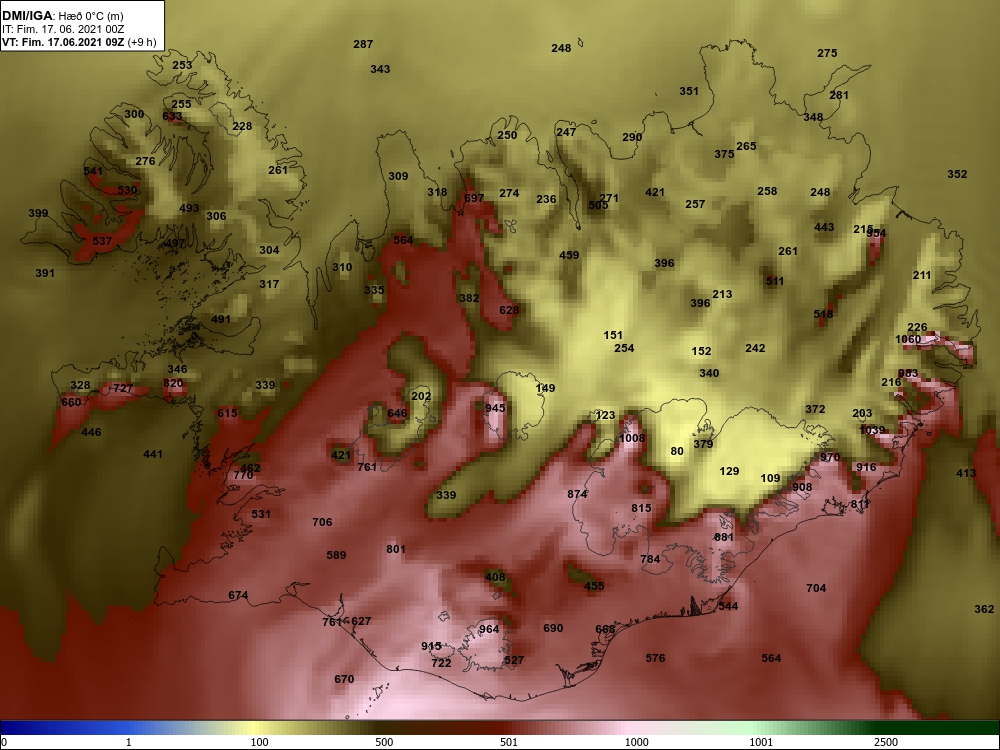Click the map value 646
Screen dimensions: 1000x750
[x=397, y=413]
